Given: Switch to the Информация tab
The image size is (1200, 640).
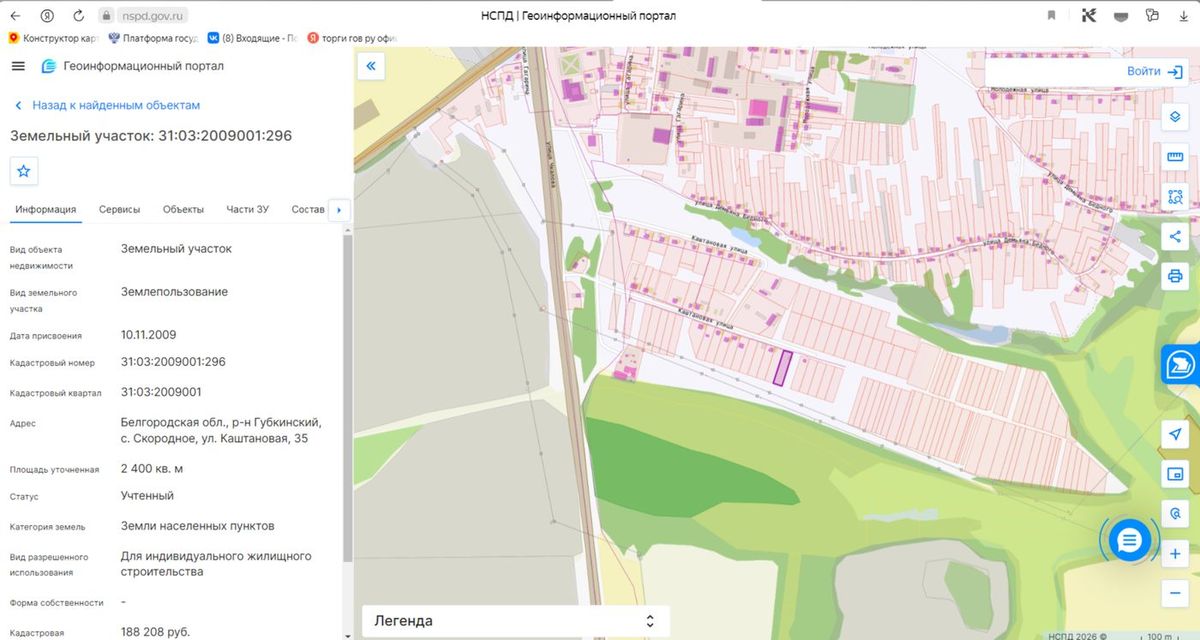Looking at the screenshot, I should (46, 209).
